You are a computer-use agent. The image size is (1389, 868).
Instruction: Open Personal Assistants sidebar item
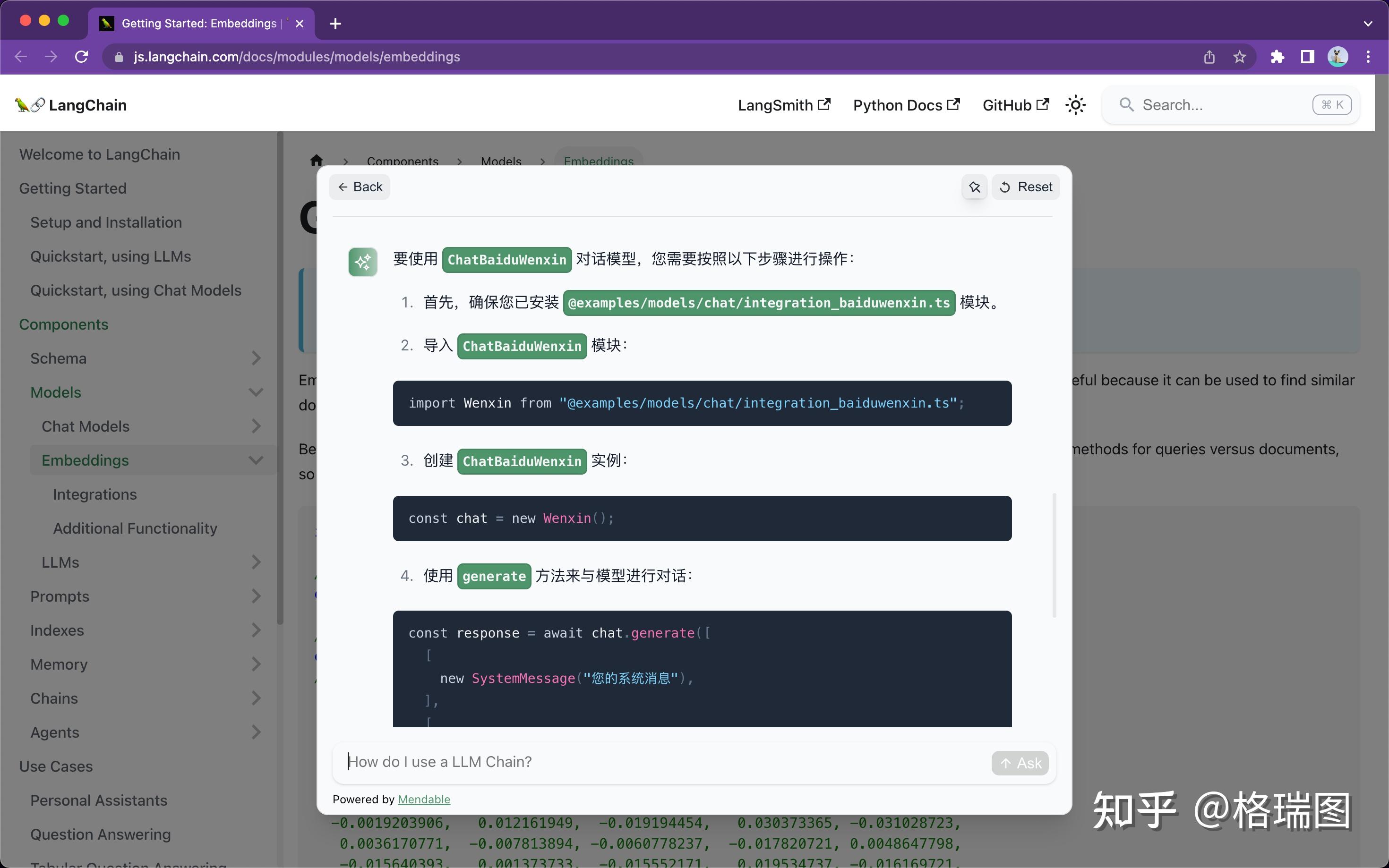pyautogui.click(x=99, y=800)
